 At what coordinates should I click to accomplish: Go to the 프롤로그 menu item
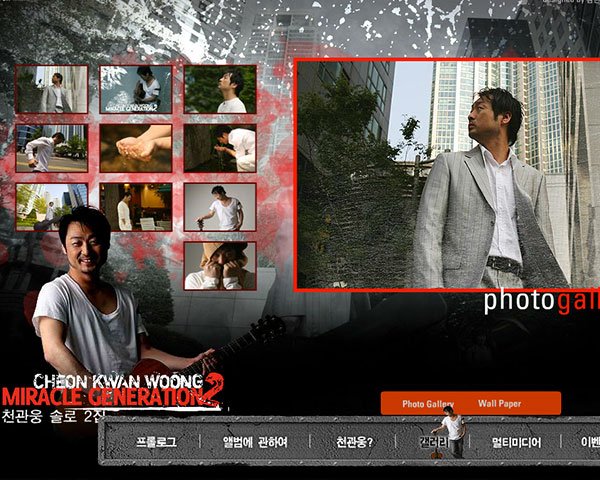[x=156, y=441]
